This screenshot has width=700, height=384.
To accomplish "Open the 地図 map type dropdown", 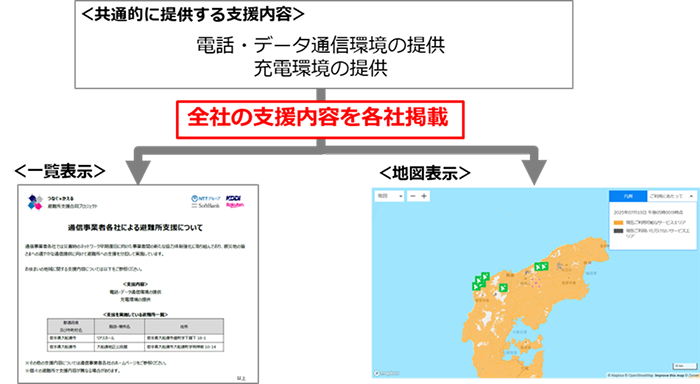I will coord(389,196).
